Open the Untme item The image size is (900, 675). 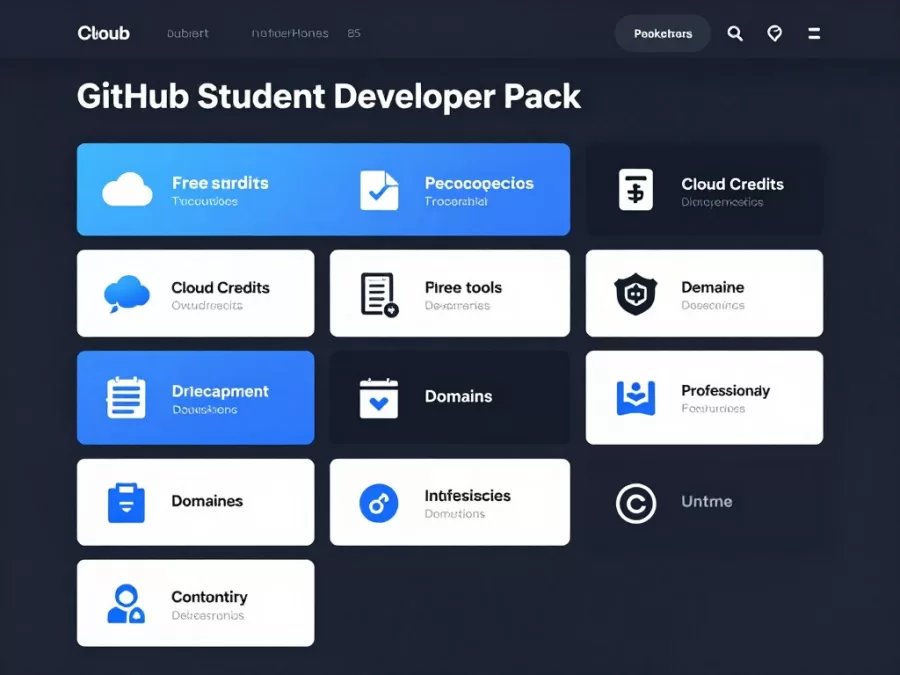(x=707, y=502)
